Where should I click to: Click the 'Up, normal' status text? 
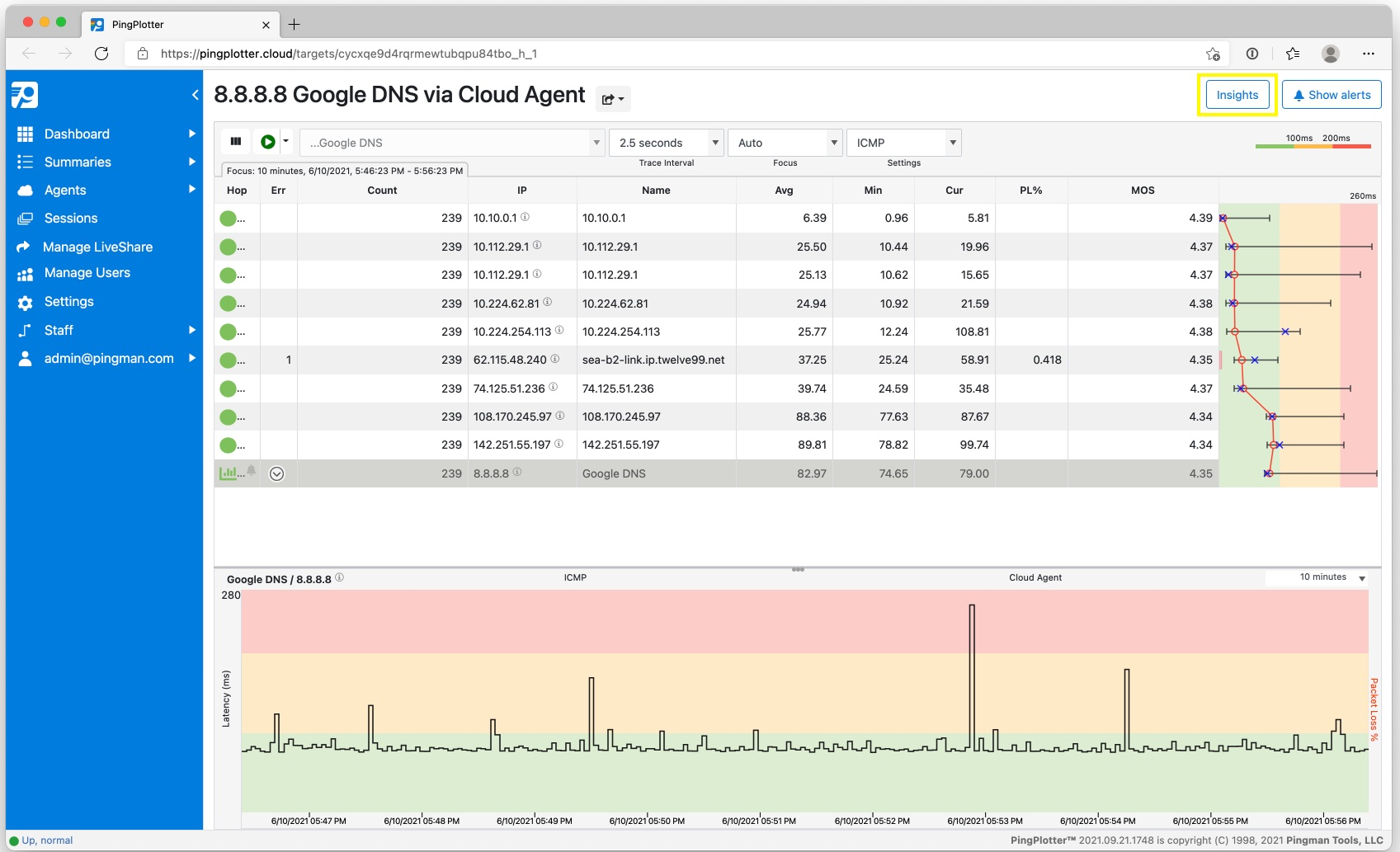click(x=47, y=840)
